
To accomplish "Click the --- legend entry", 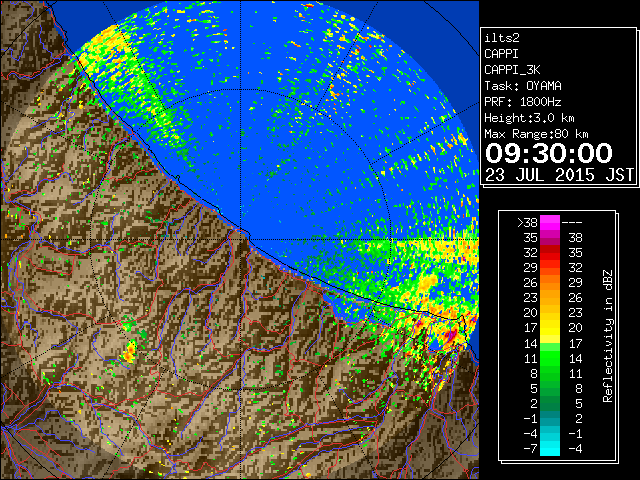I will [572, 222].
